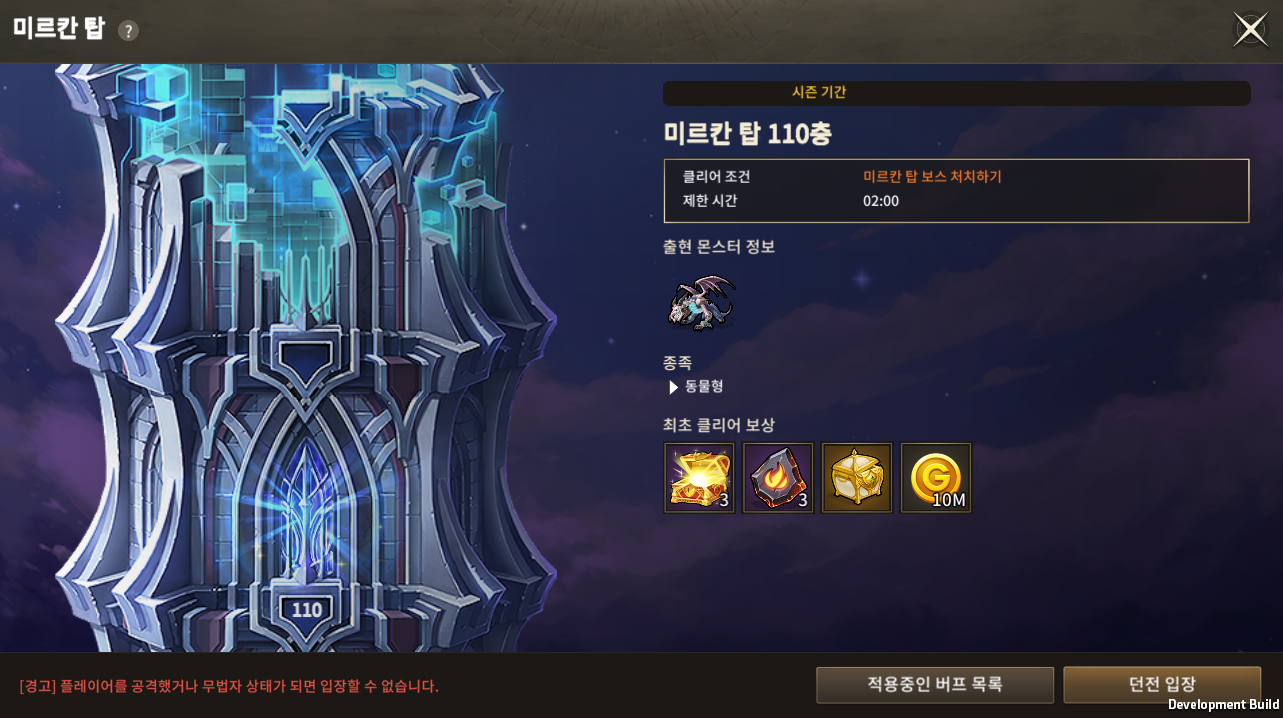Open the help question mark icon
The image size is (1283, 718).
point(128,31)
